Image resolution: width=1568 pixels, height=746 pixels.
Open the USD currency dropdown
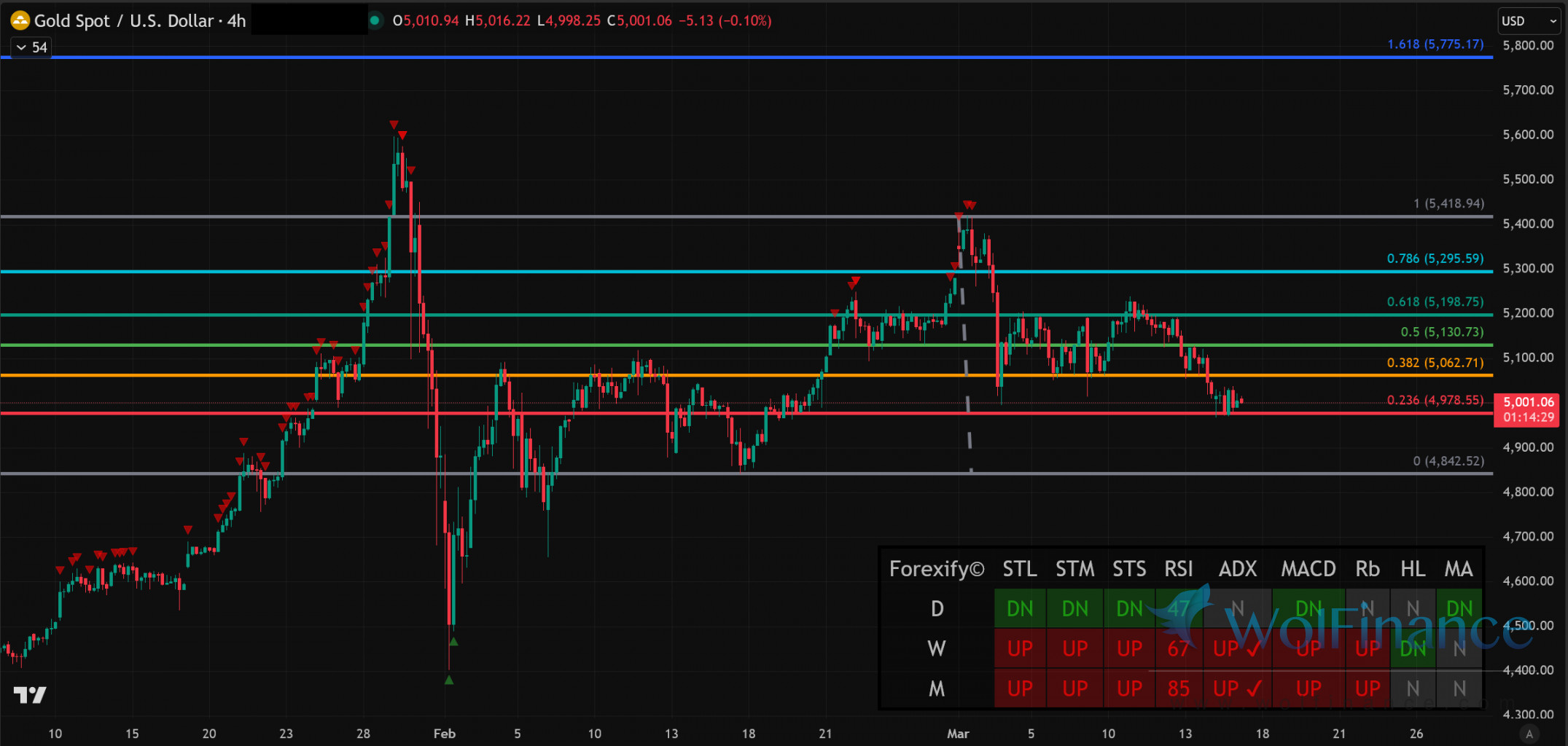[x=1529, y=21]
